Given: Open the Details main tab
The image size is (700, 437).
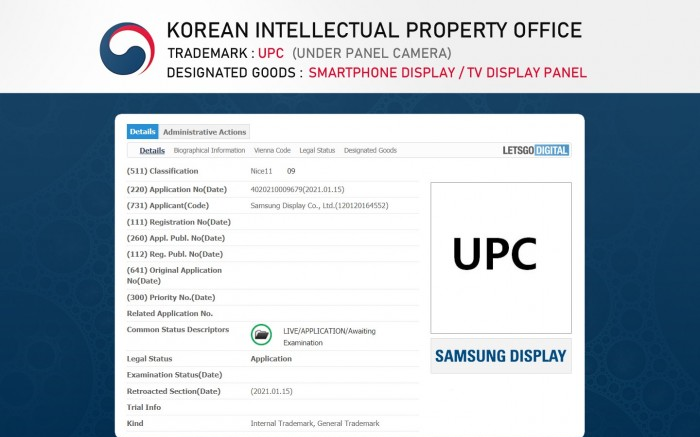Looking at the screenshot, I should (142, 132).
